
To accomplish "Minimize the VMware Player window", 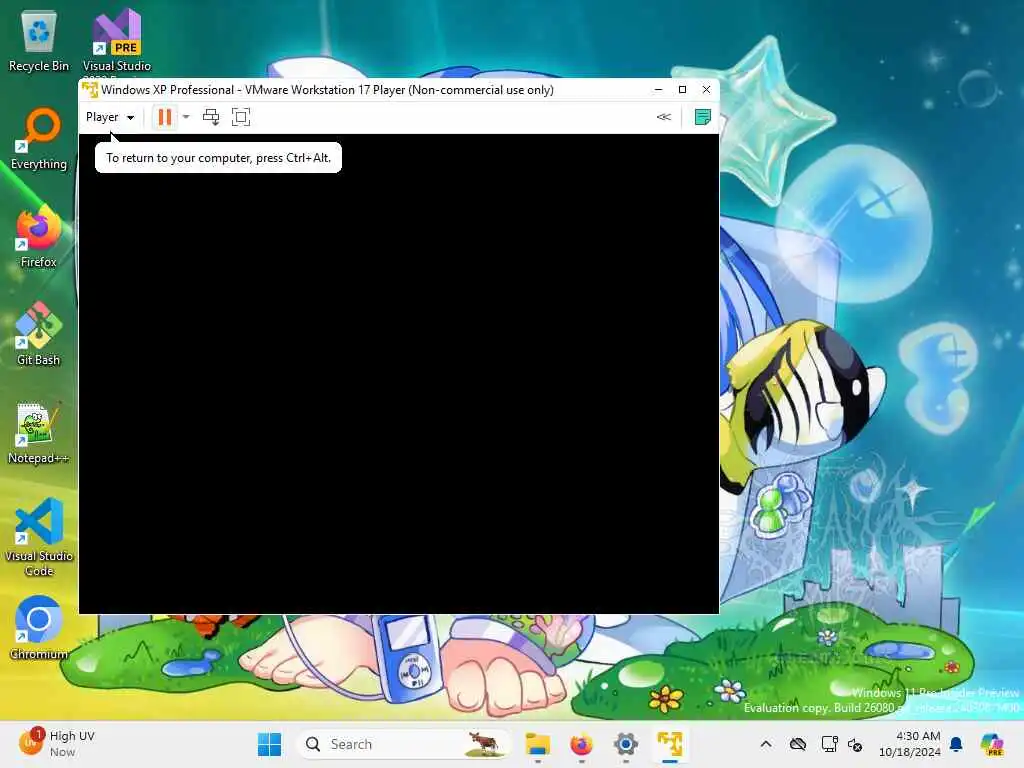I will (658, 89).
